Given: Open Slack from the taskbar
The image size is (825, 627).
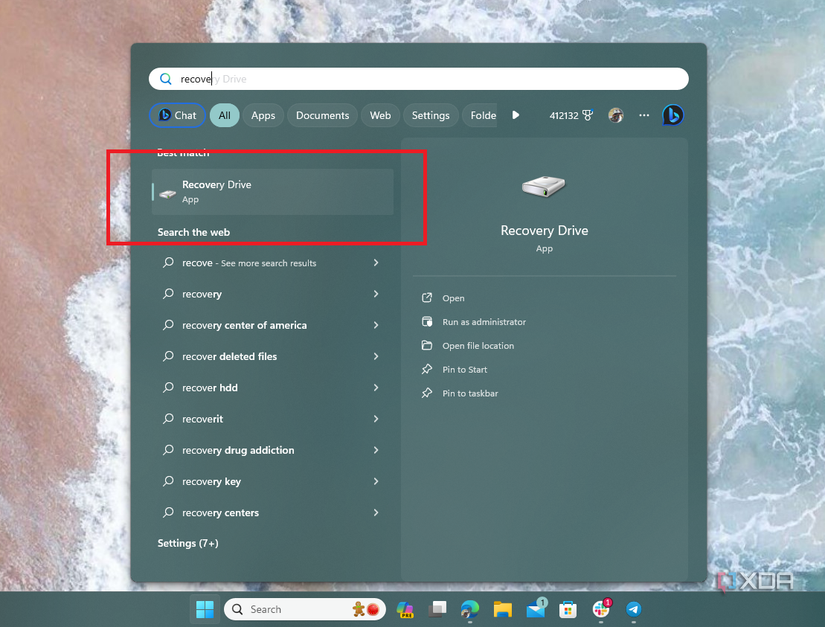Looking at the screenshot, I should point(601,609).
